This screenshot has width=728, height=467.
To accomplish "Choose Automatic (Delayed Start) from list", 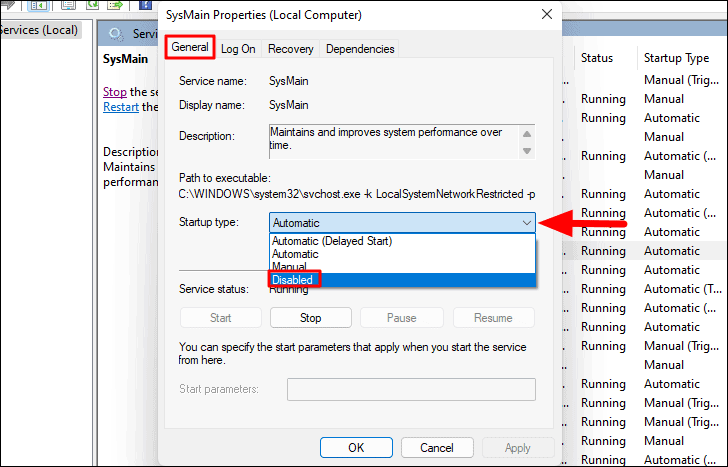I will [402, 241].
